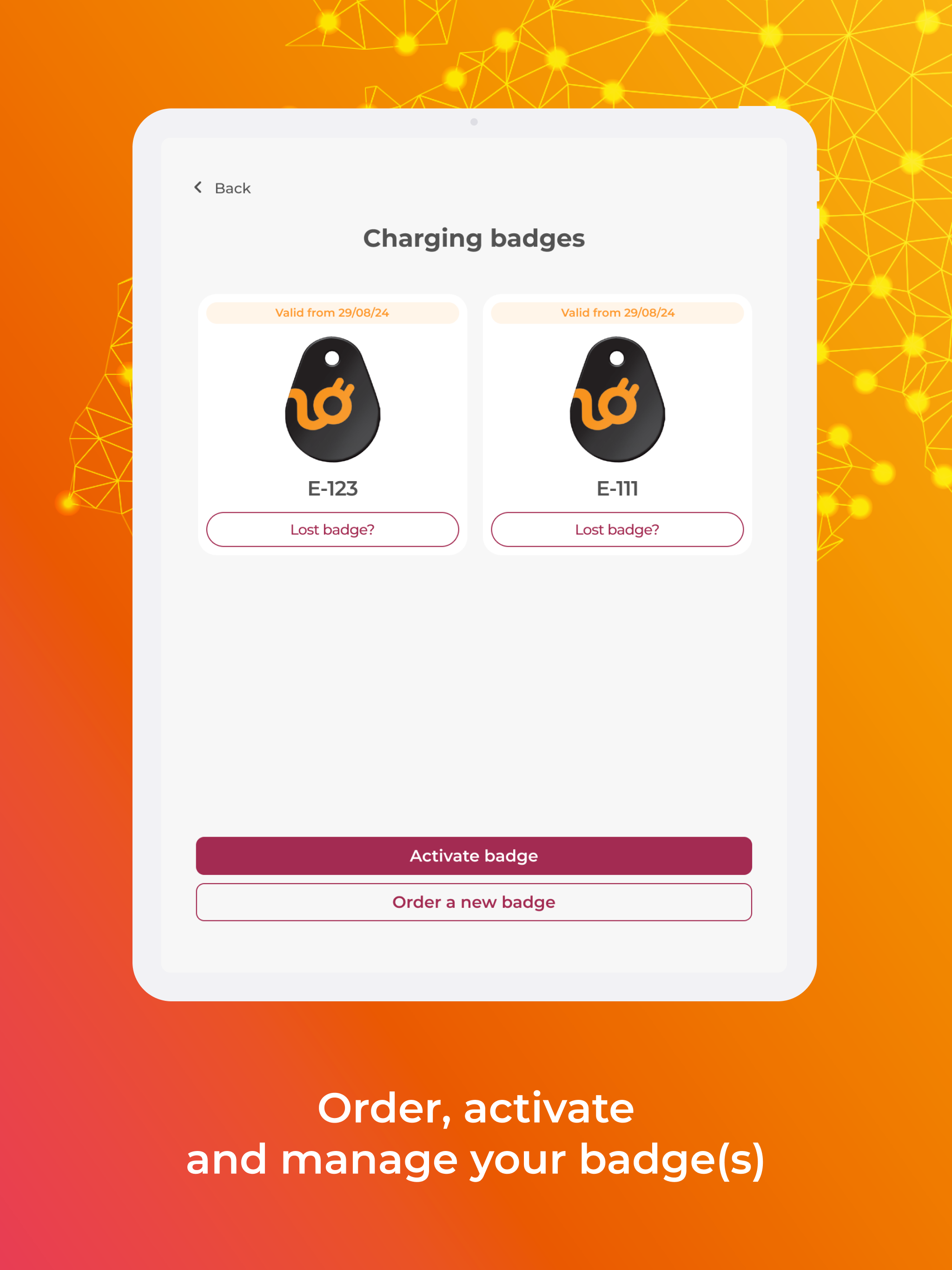952x1270 pixels.
Task: Tap the key ring hole on the E-123 fob
Action: tap(332, 358)
